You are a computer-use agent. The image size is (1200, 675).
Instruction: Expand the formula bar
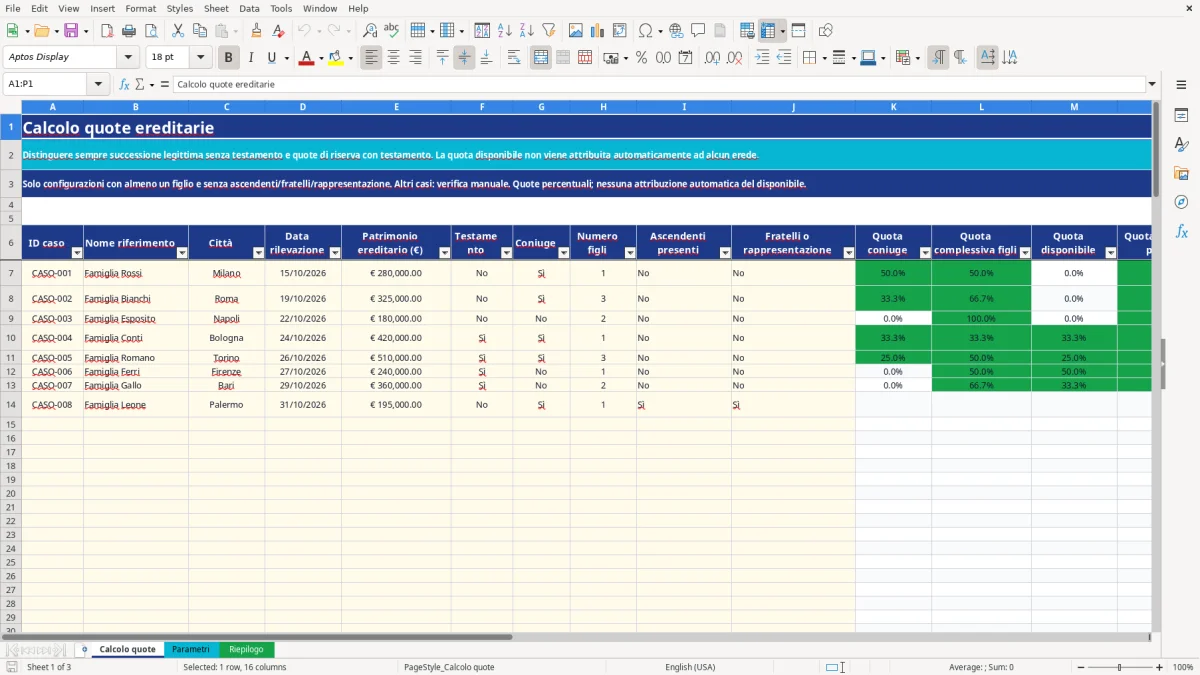click(1152, 84)
